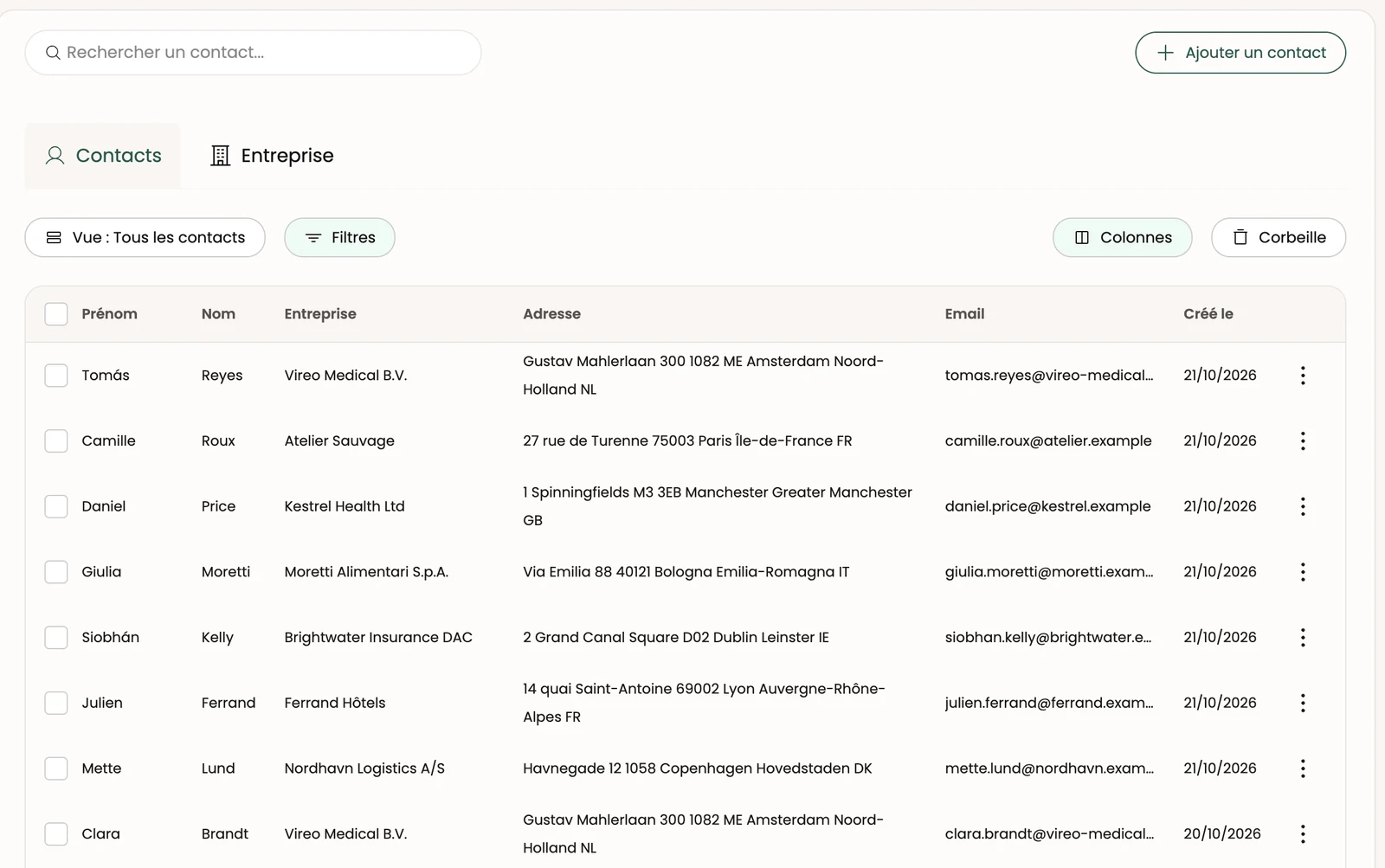Click company cell Nordhavn Logistics A/S
1385x868 pixels.
click(x=364, y=768)
